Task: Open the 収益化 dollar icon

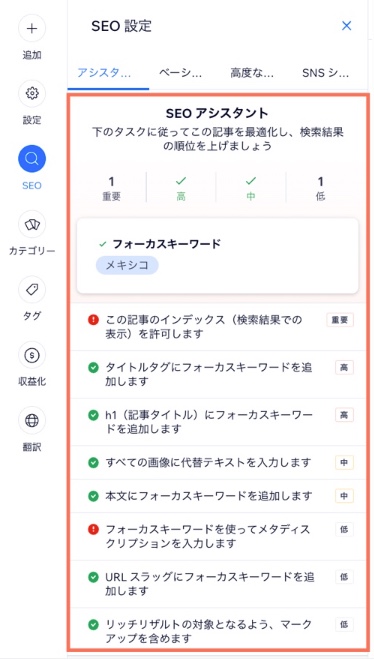Action: 32,355
